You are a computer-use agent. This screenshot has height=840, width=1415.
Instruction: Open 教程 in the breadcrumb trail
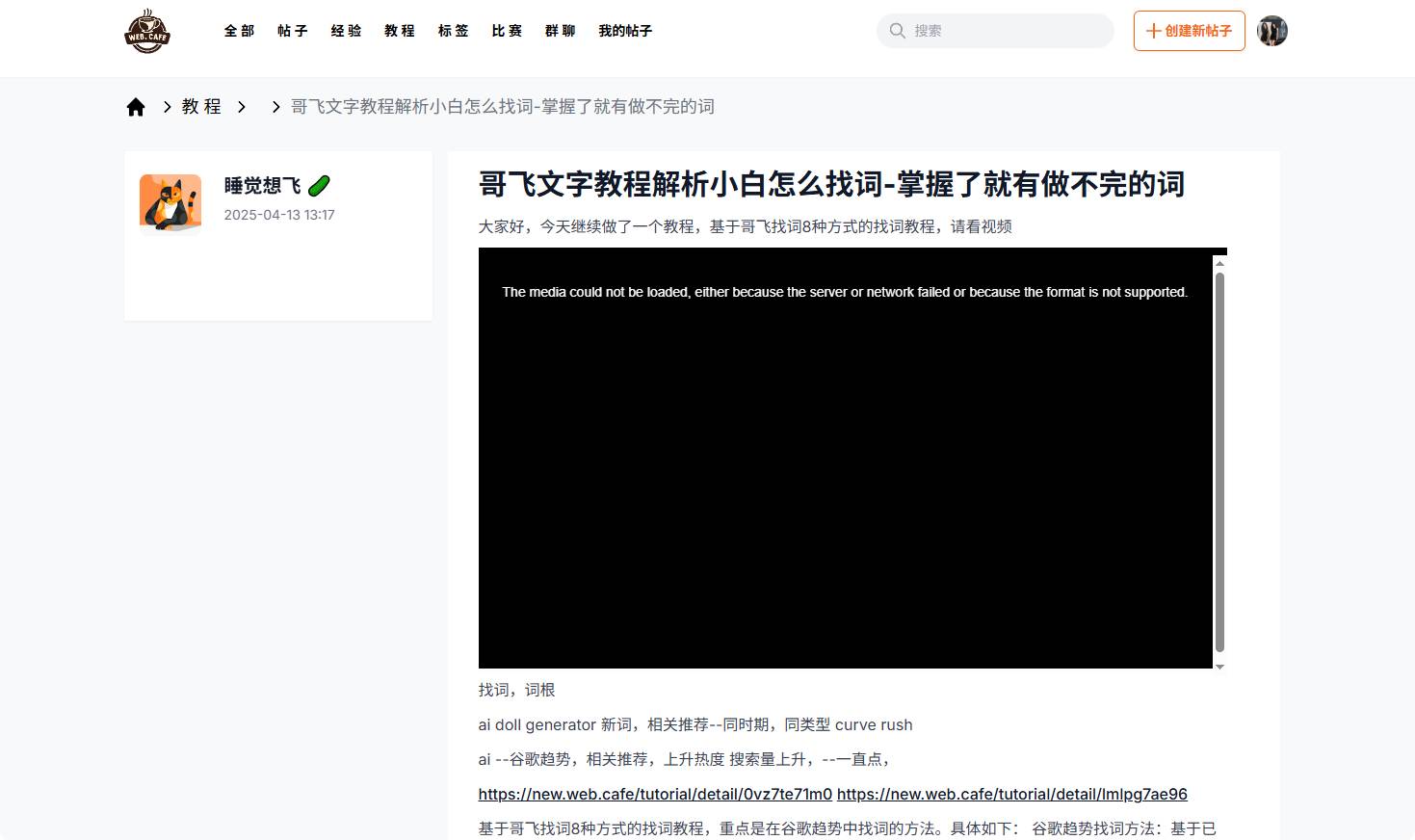tap(202, 107)
